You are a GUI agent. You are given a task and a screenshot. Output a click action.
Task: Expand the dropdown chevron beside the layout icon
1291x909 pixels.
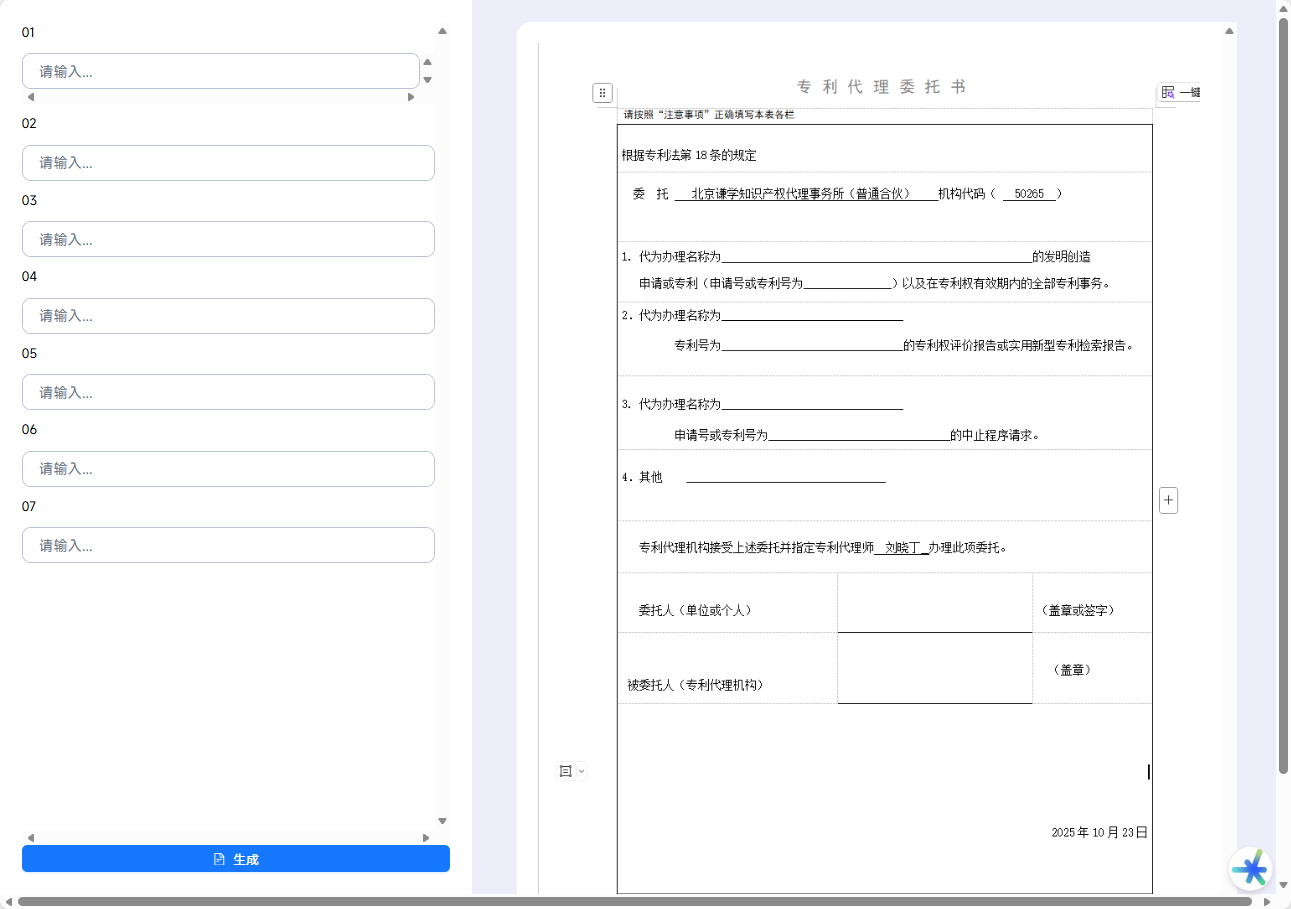point(582,771)
